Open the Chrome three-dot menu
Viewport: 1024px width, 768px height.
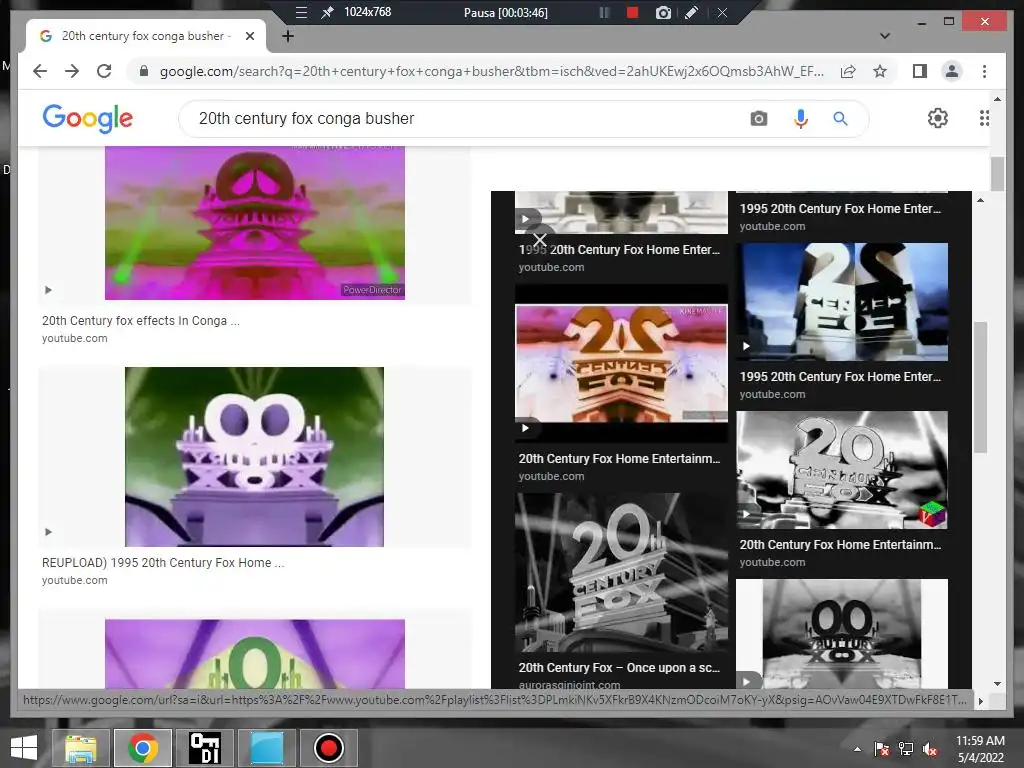(x=984, y=71)
